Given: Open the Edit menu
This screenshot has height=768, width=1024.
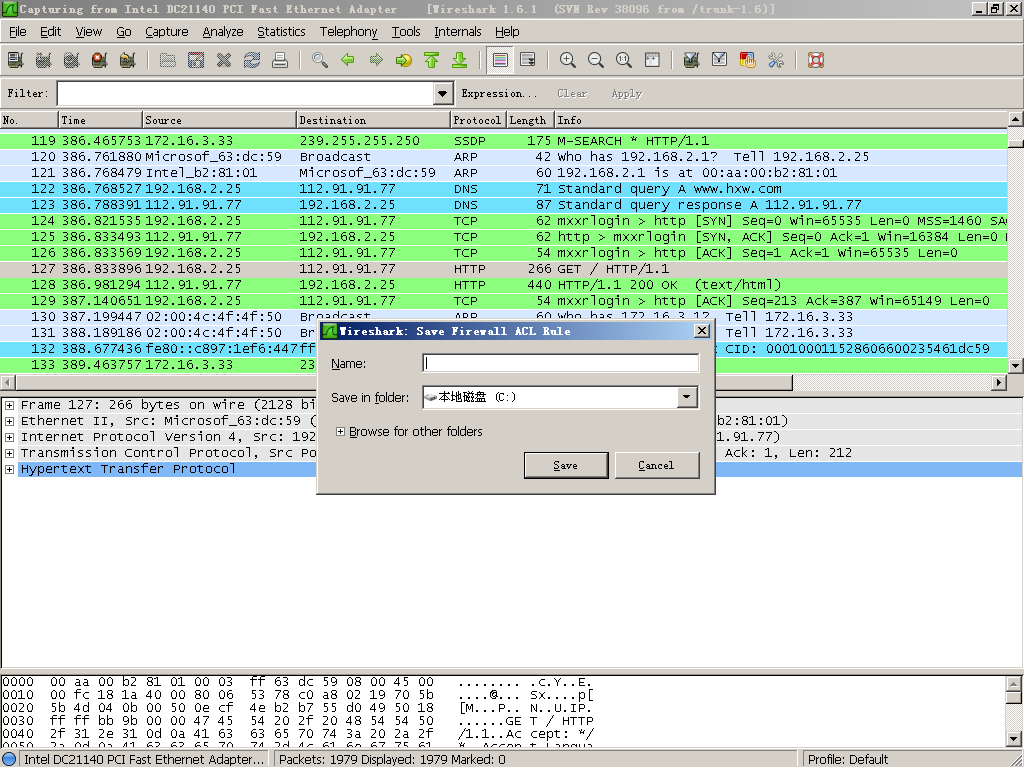Looking at the screenshot, I should [50, 31].
